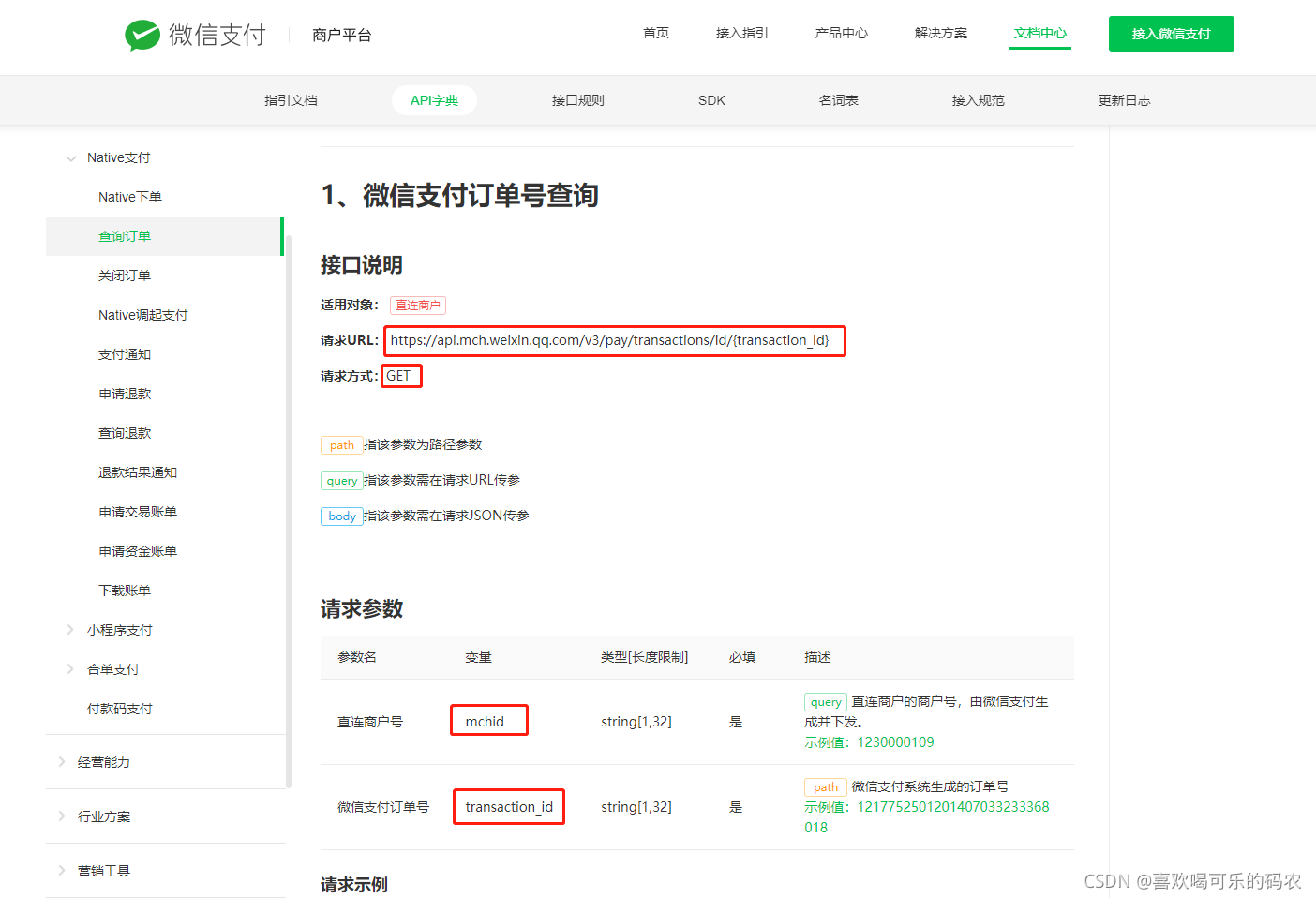
Task: Collapse the Native支付 tree section
Action: click(x=71, y=157)
